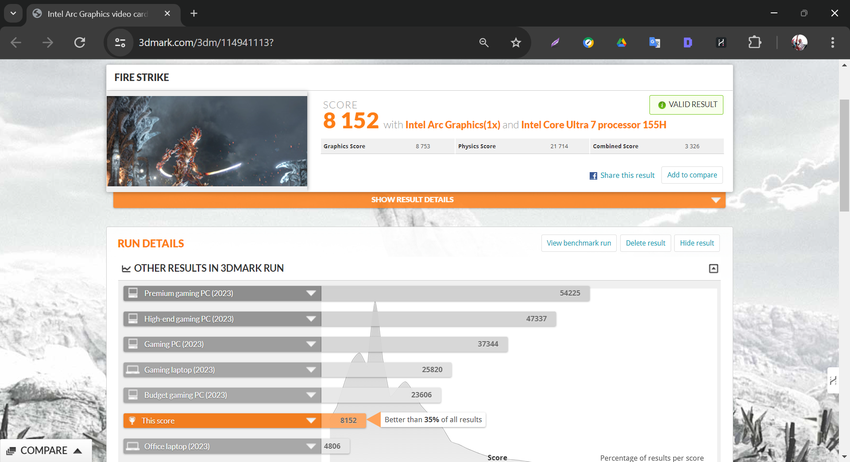Open the Gaming laptop (2023) dropdown arrow

pos(311,370)
